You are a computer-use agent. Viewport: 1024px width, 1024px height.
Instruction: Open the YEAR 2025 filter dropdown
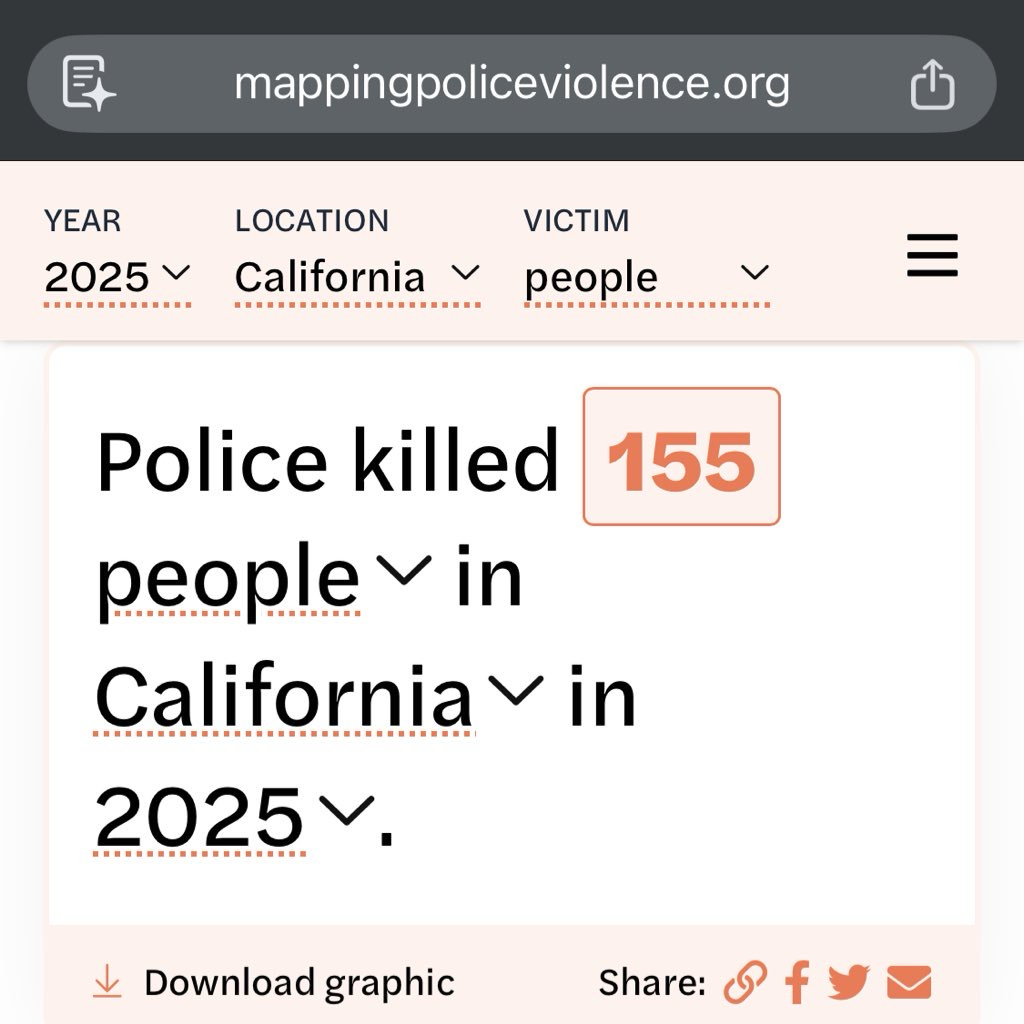117,276
